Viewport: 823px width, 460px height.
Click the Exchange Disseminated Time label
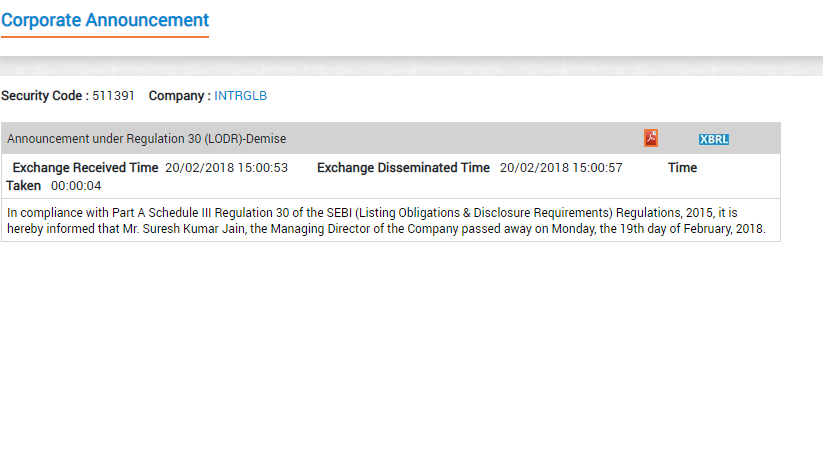(x=403, y=168)
